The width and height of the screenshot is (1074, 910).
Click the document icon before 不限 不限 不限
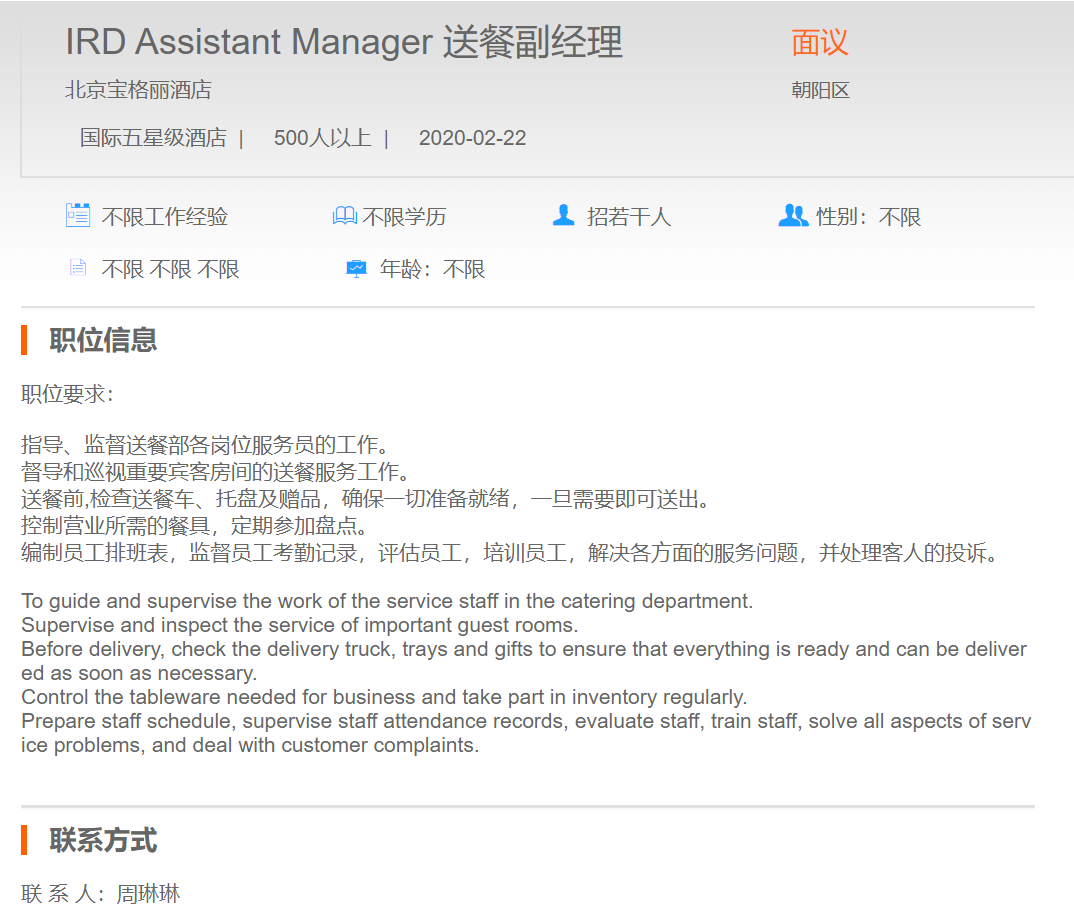point(77,268)
